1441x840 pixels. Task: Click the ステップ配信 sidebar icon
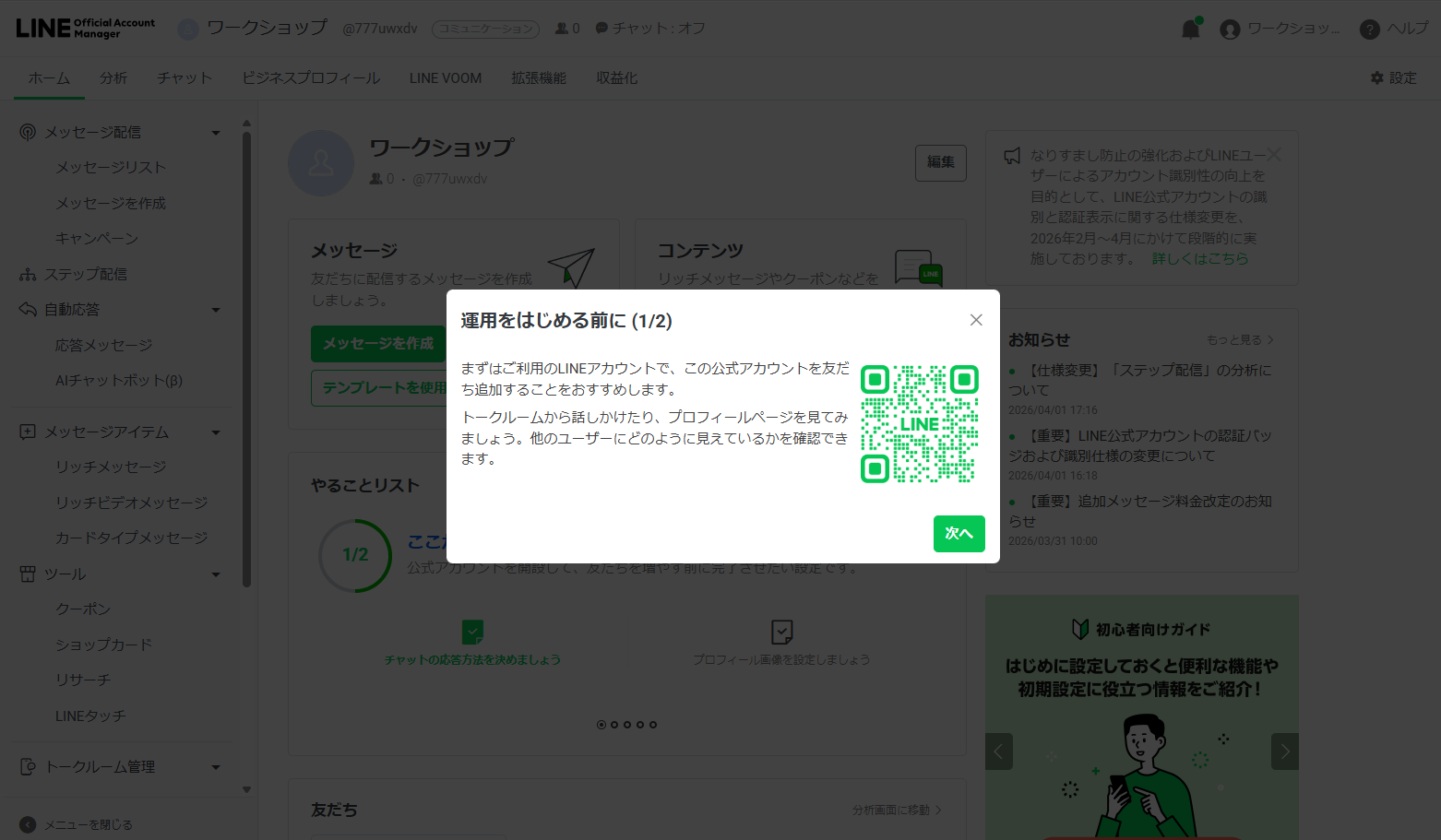(26, 274)
